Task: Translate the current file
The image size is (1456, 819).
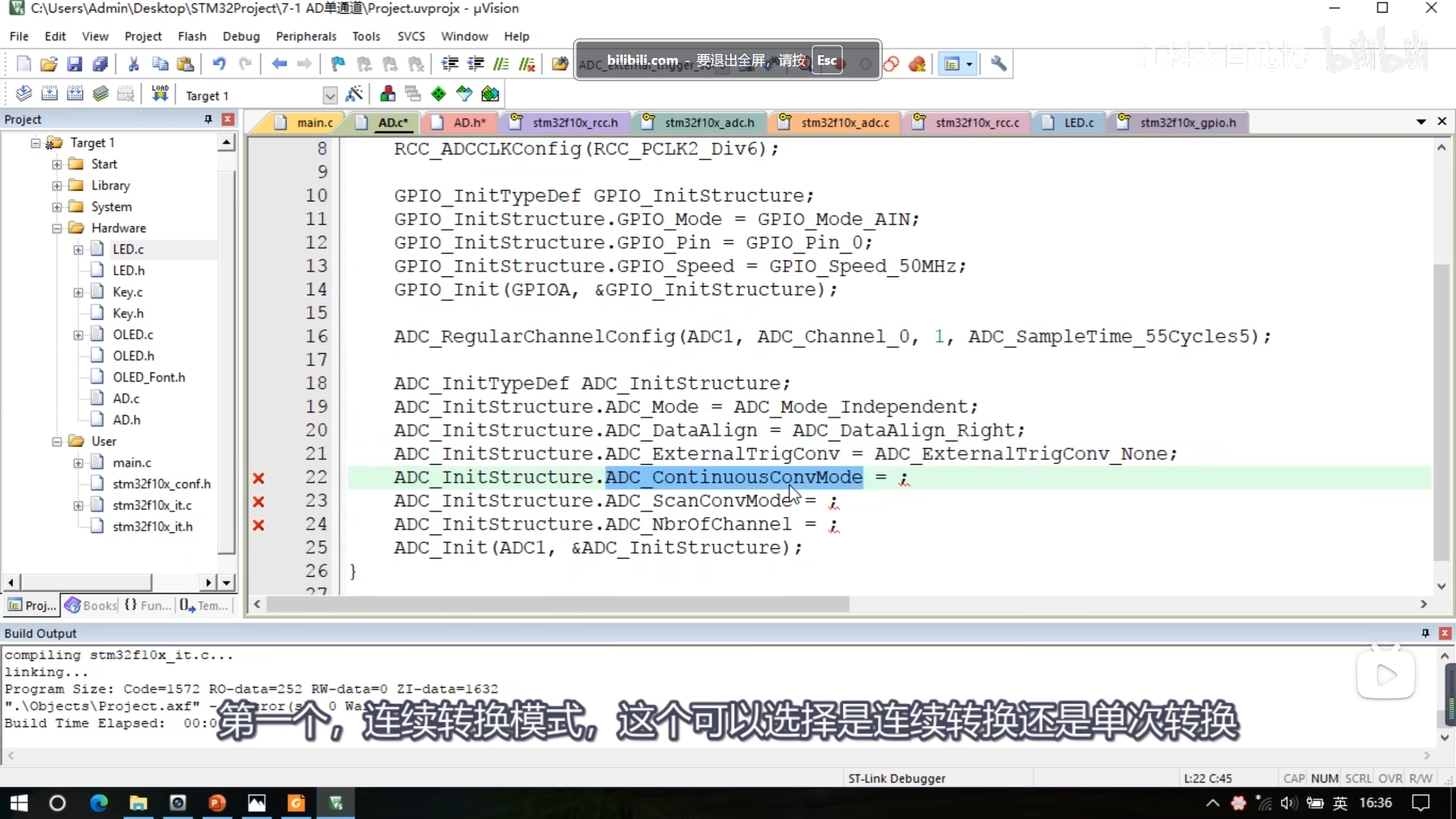Action: click(x=23, y=94)
